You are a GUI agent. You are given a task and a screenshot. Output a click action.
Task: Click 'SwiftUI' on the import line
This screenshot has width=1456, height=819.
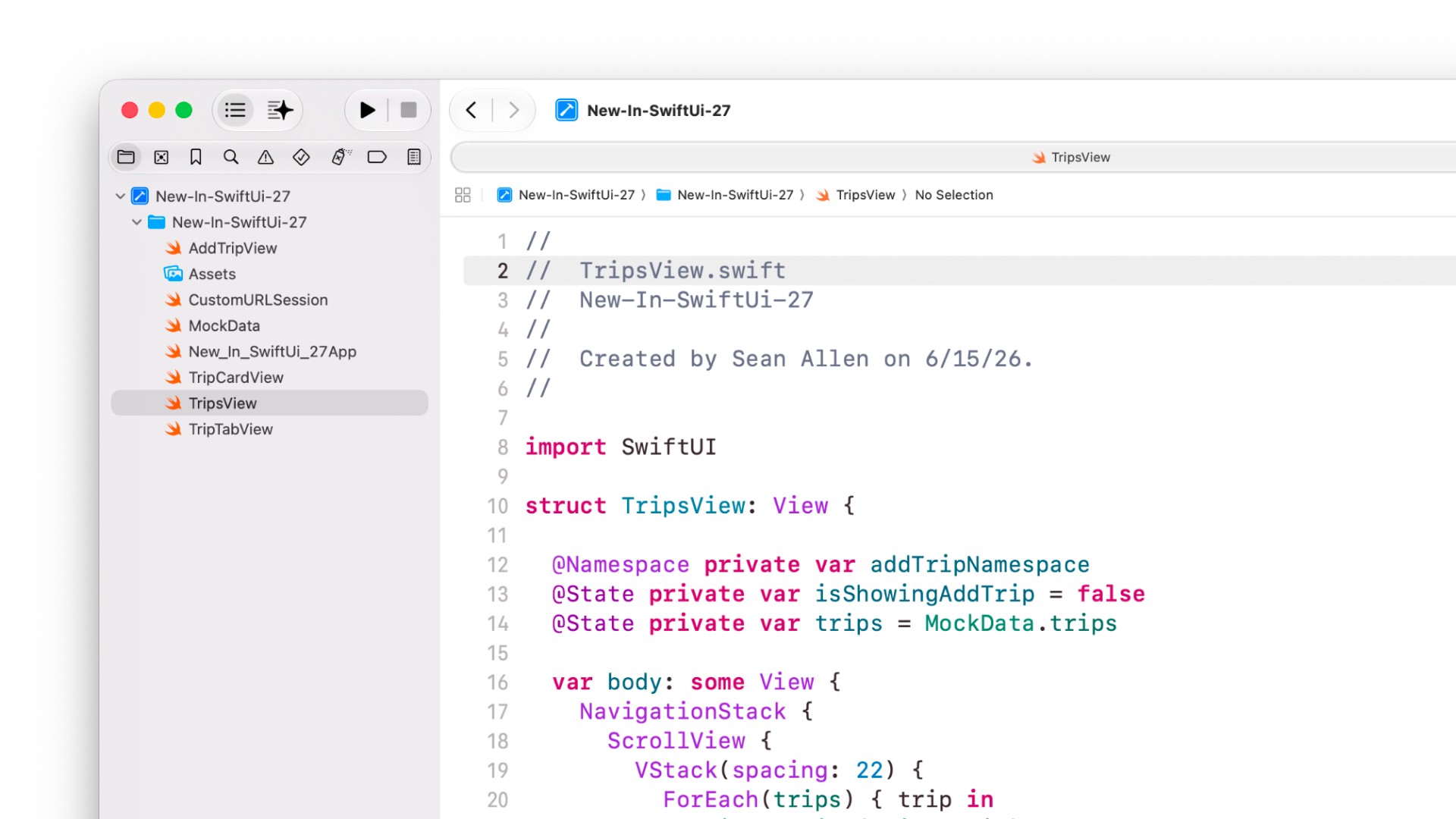(669, 447)
